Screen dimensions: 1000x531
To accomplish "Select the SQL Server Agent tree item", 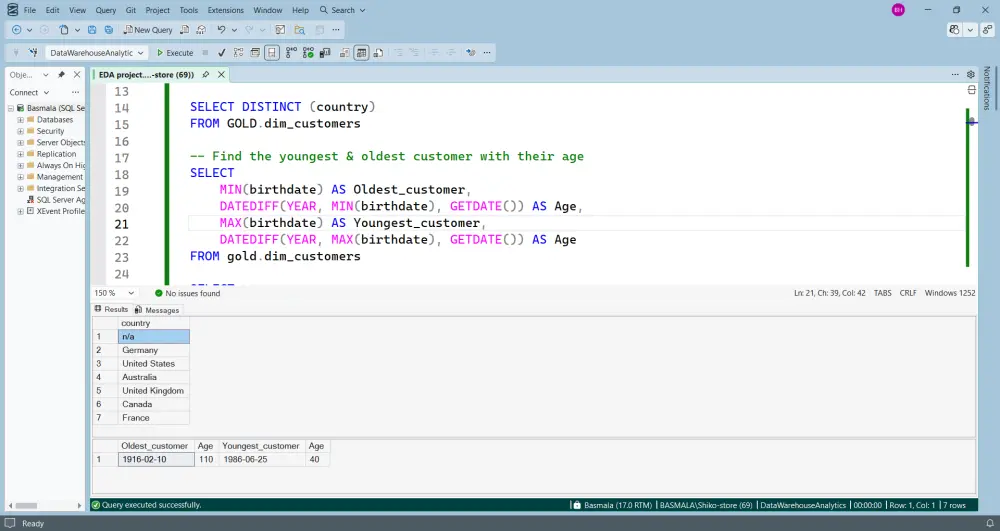I will point(55,200).
